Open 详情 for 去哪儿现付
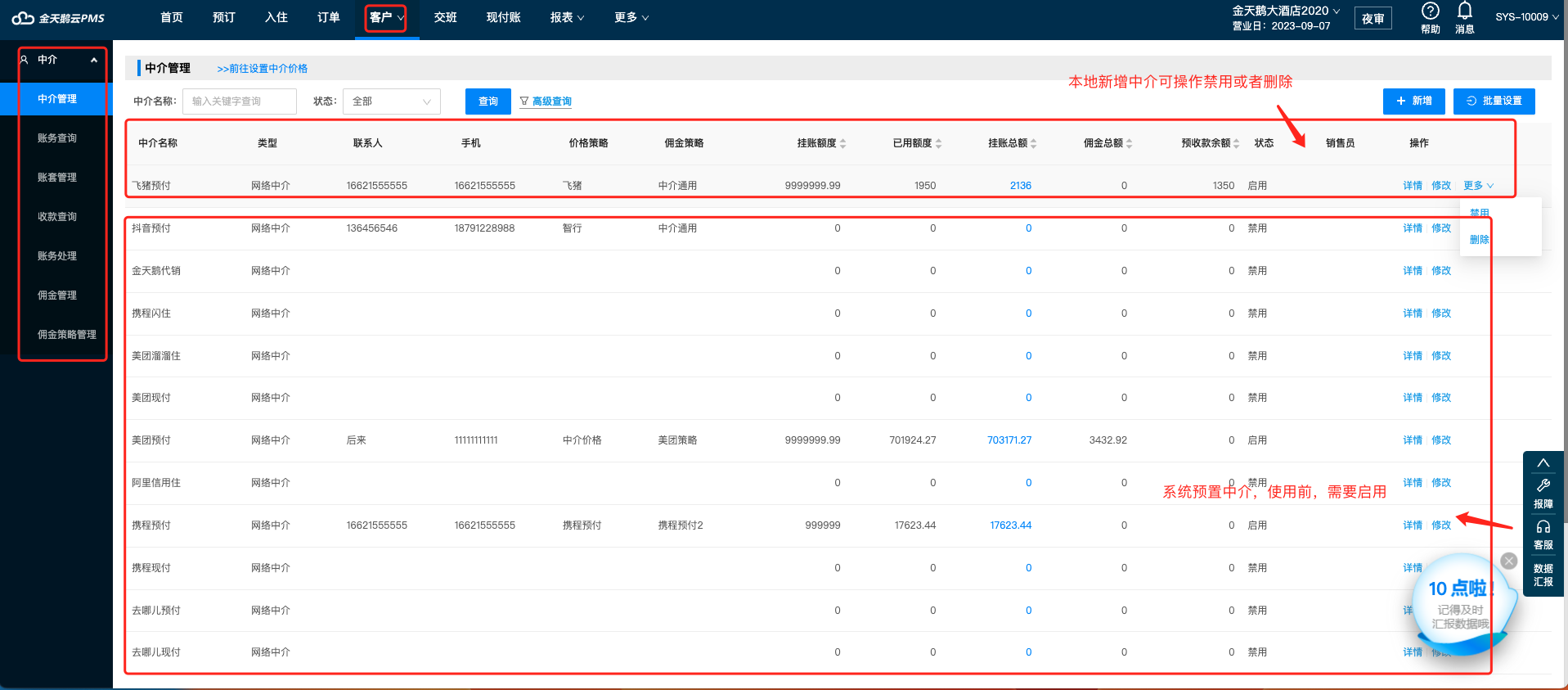This screenshot has height=690, width=1568. point(1413,652)
